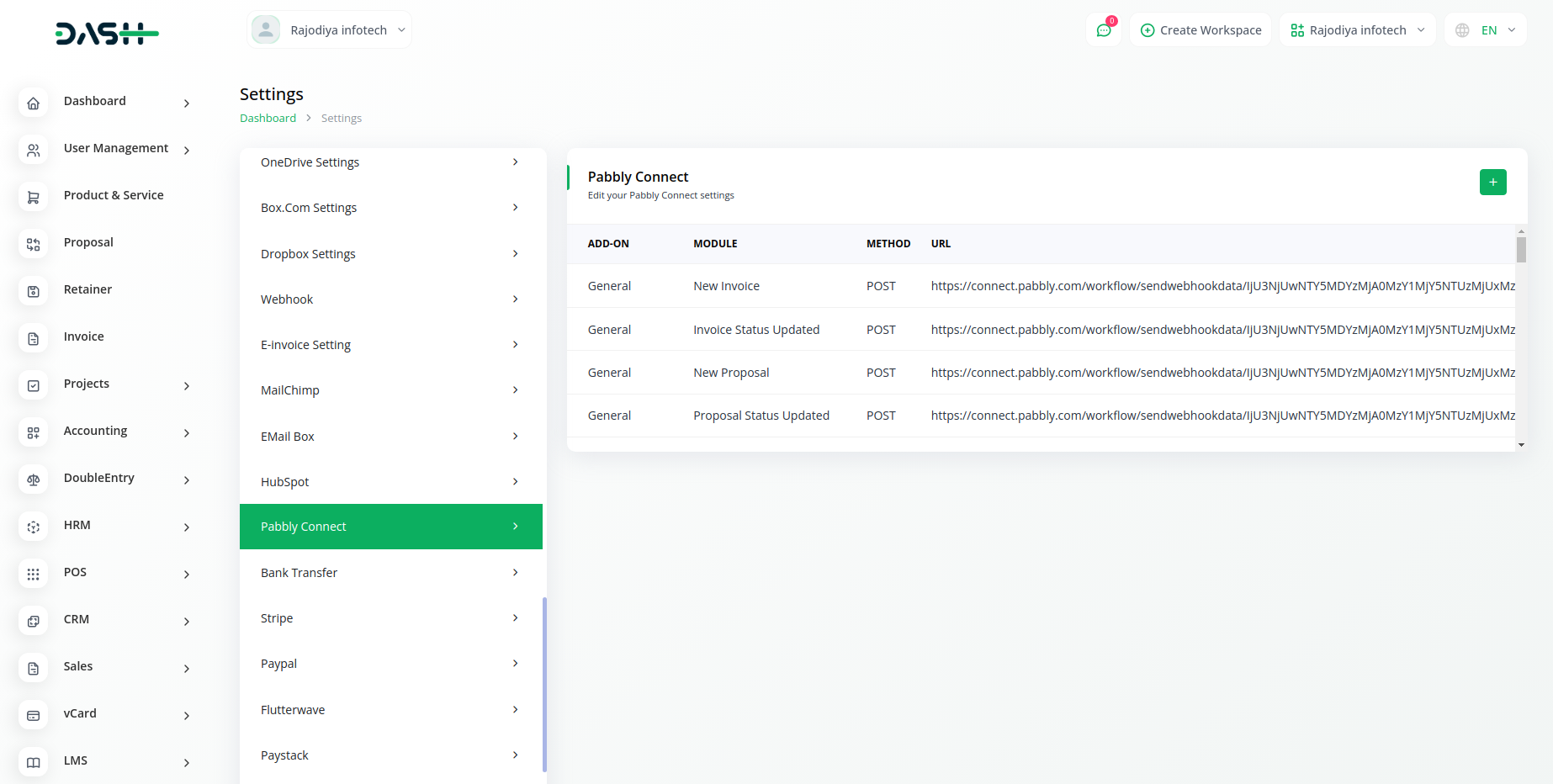Open the user profile dropdown menu
1553x784 pixels.
[329, 30]
